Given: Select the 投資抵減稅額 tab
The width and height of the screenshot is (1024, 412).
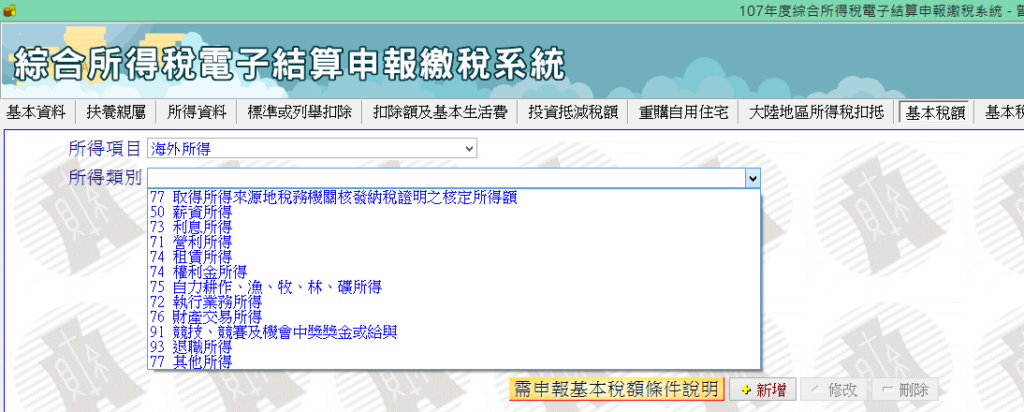Looking at the screenshot, I should point(574,112).
